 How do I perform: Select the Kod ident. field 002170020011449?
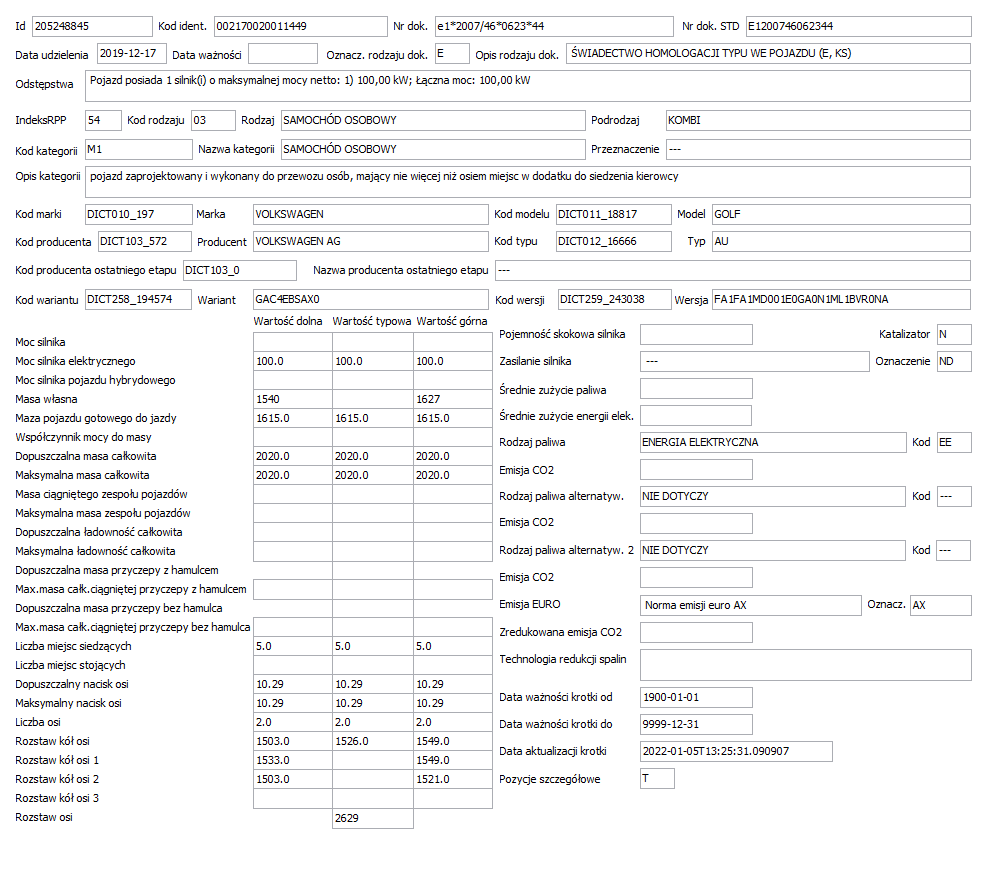(301, 26)
